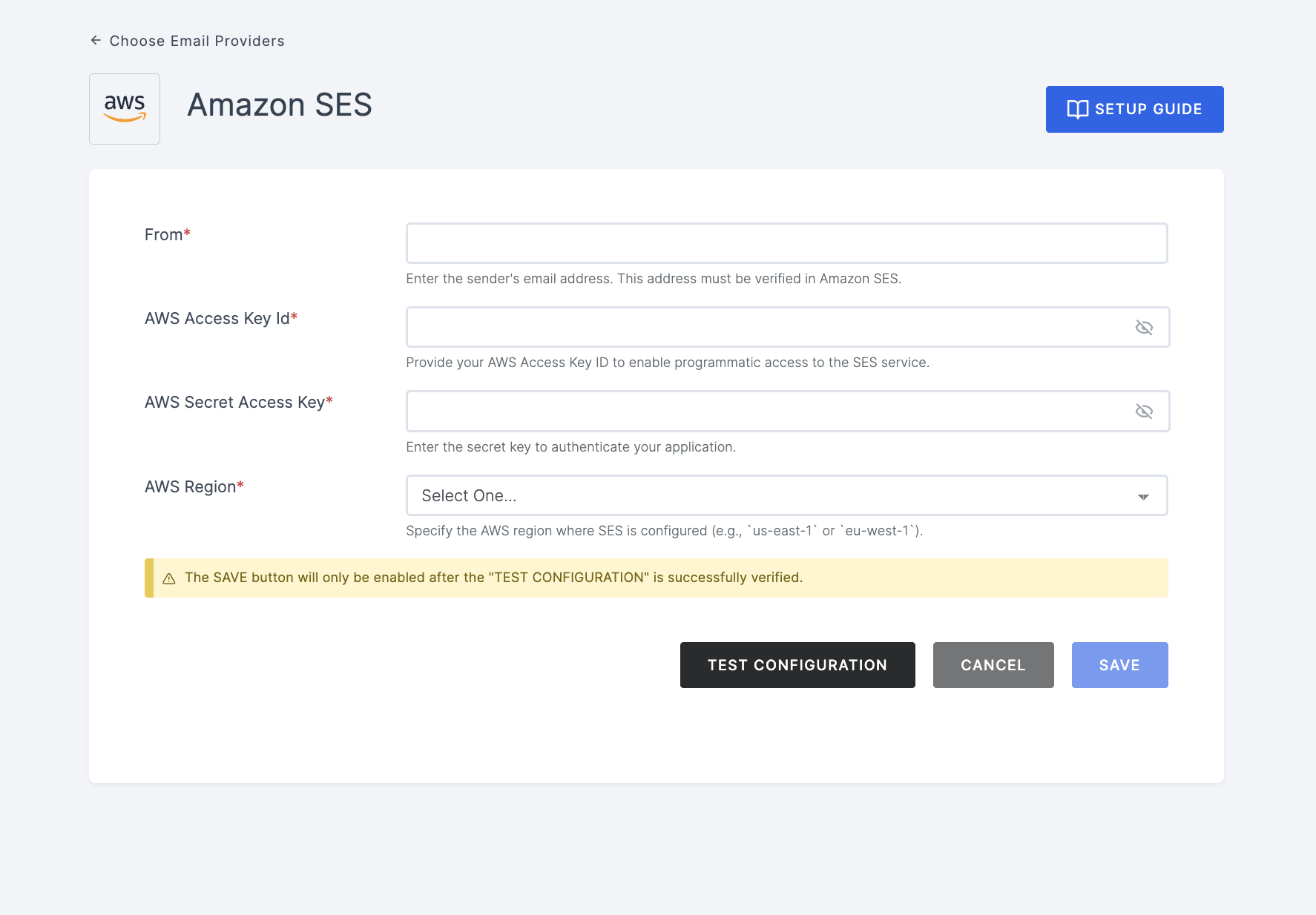The height and width of the screenshot is (915, 1316).
Task: Click the AWS logo thumbnail
Action: point(125,109)
